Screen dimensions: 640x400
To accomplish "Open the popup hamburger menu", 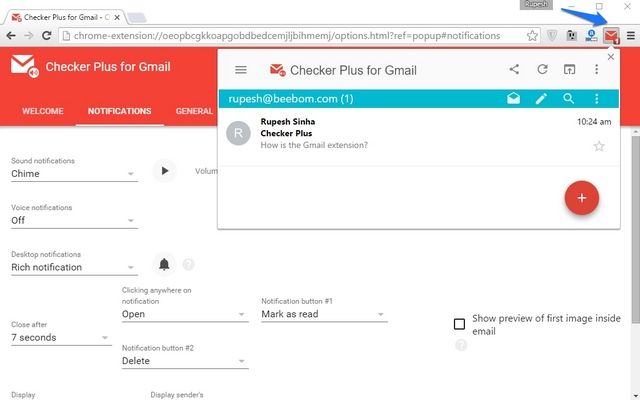I will point(241,70).
